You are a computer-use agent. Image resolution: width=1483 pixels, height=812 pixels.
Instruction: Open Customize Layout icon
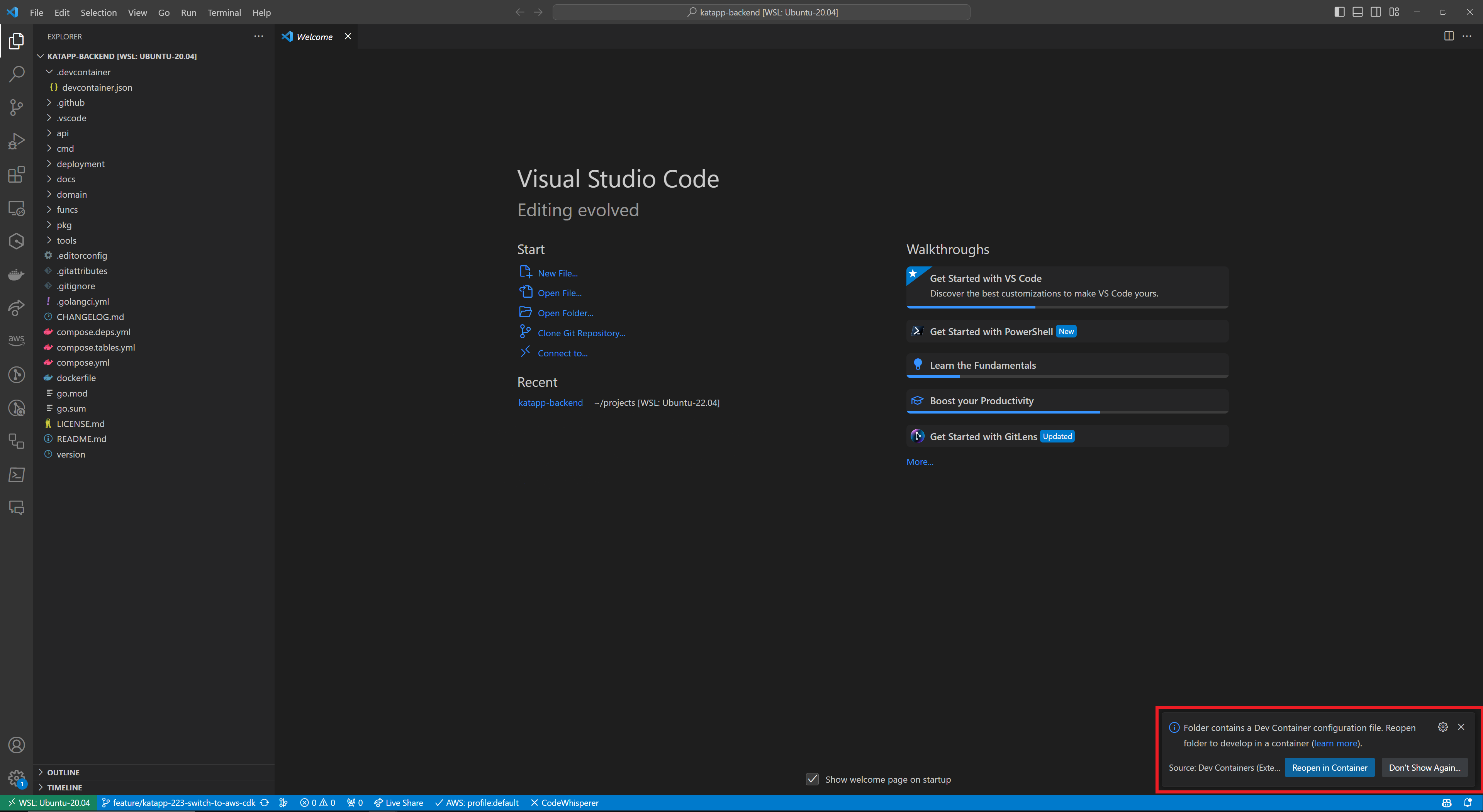[x=1394, y=12]
